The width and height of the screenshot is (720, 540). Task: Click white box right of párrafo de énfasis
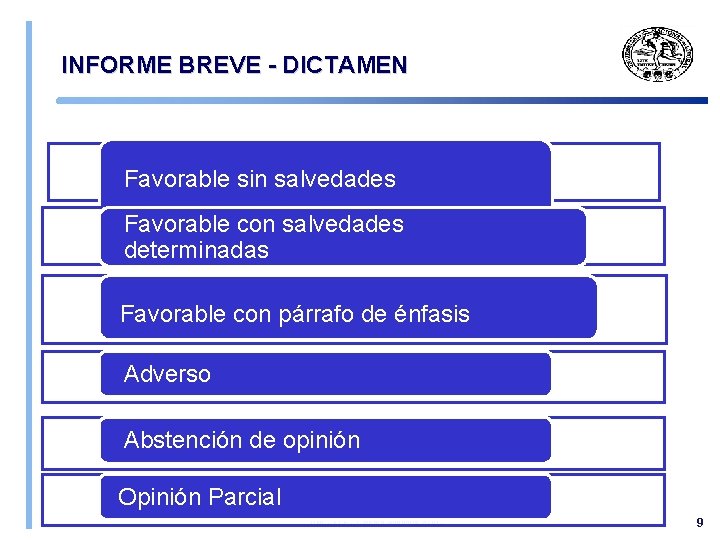(631, 308)
